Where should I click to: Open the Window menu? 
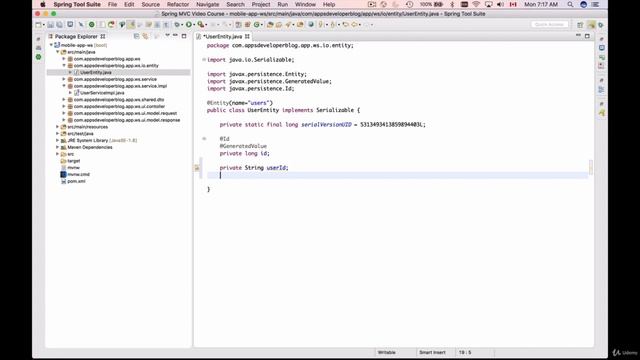pos(305,4)
